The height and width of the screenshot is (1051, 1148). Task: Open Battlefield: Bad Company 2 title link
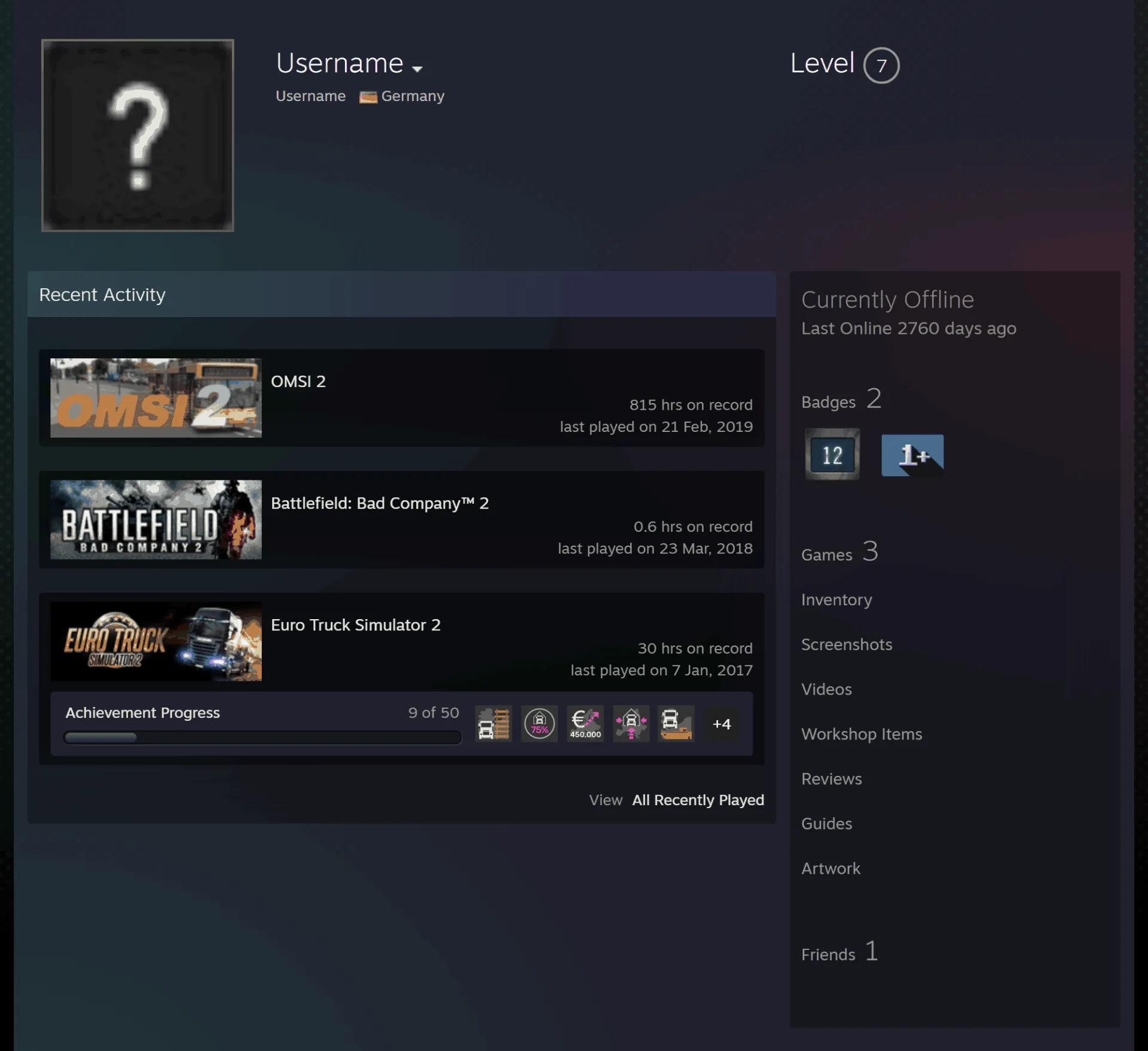(380, 503)
